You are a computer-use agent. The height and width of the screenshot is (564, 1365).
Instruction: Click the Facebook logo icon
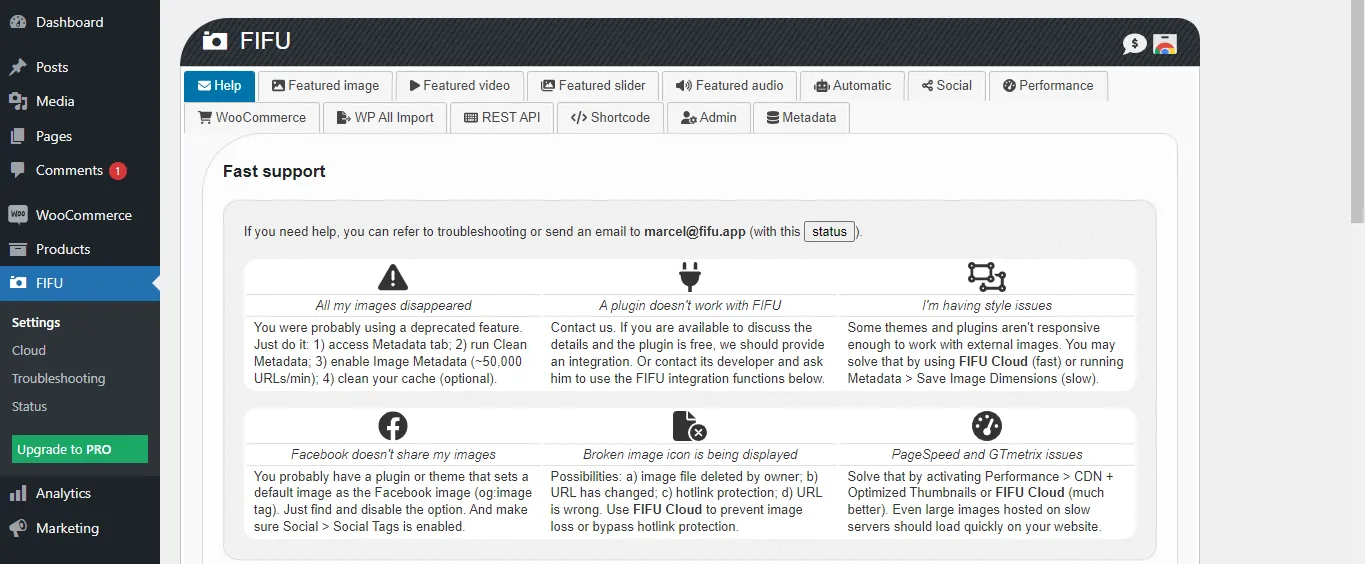click(393, 426)
